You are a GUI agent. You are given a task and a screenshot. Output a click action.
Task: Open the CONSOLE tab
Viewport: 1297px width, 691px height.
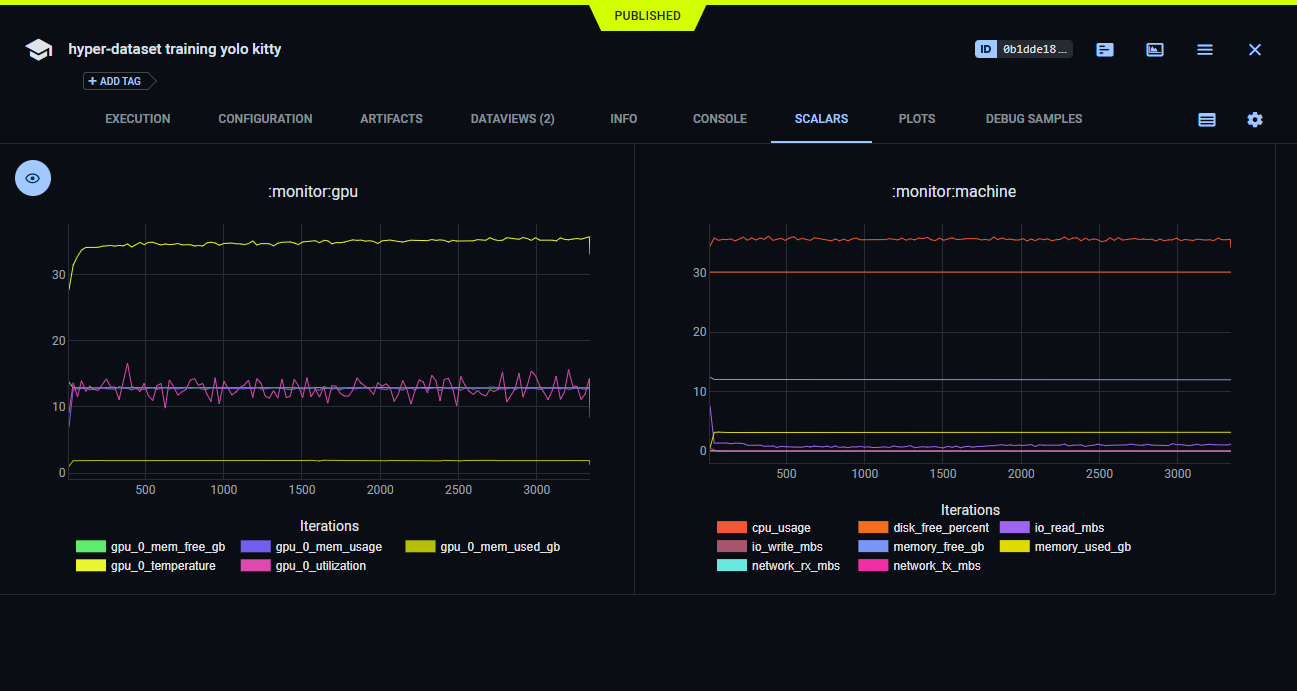pos(719,119)
